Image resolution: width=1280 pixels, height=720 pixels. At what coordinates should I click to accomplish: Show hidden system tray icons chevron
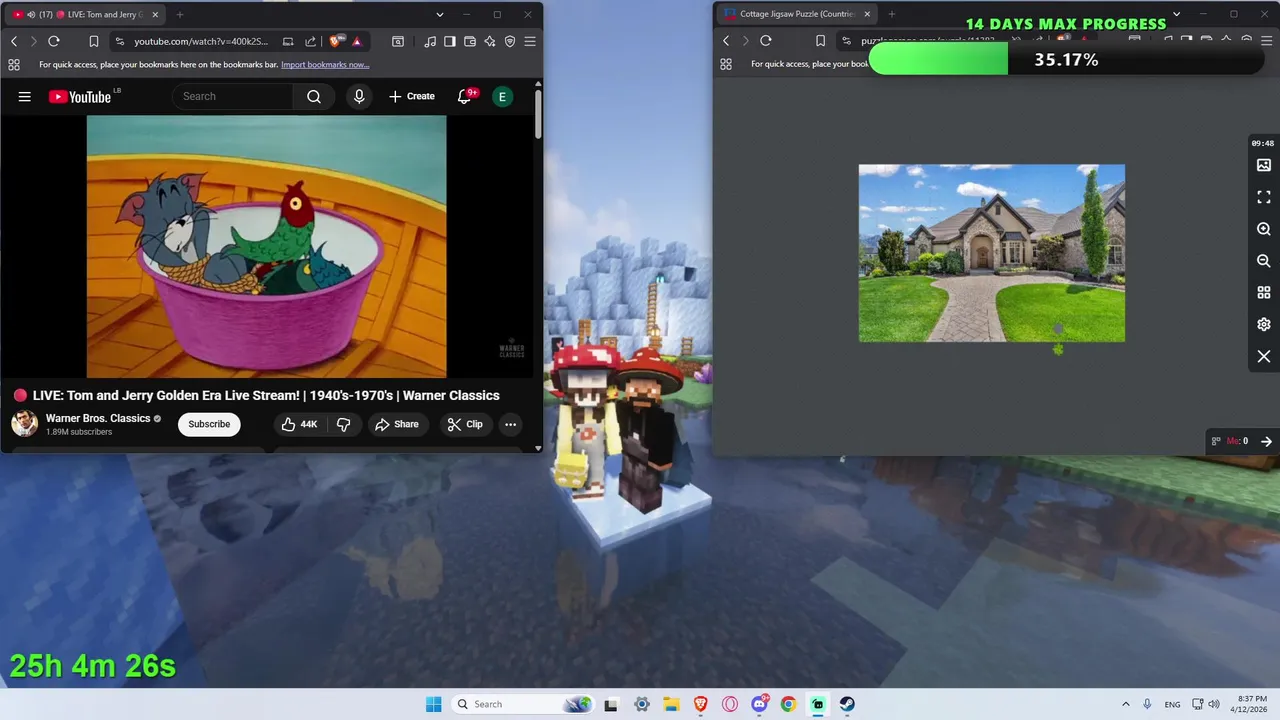click(1125, 704)
